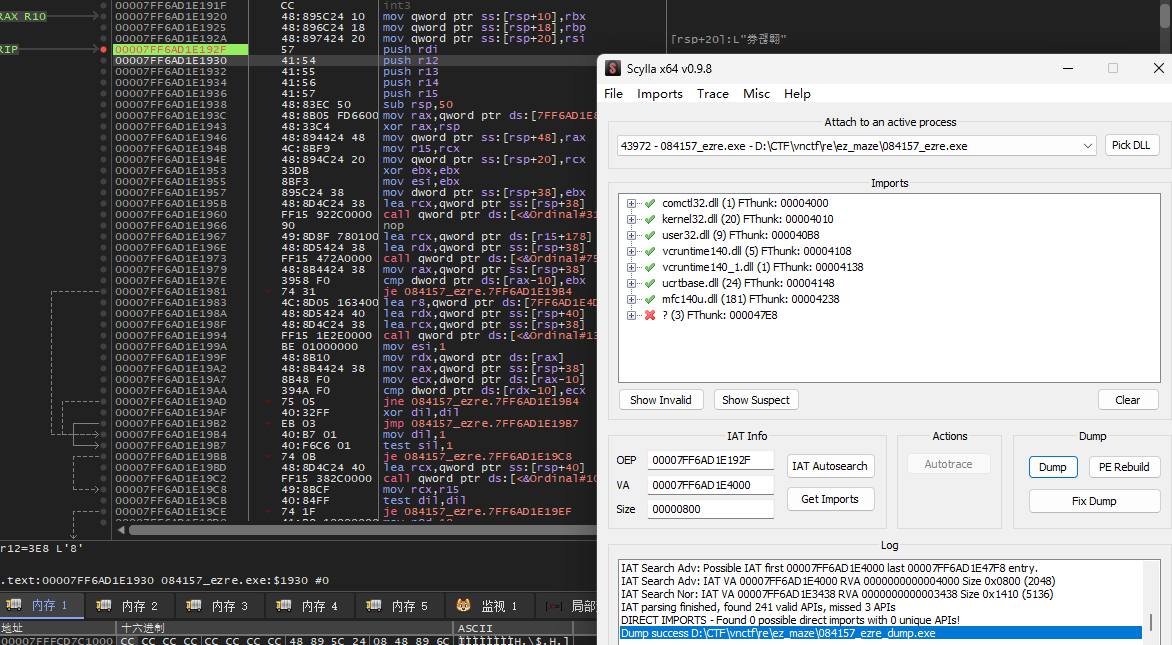This screenshot has width=1172, height=645.
Task: Click the Scylla app icon in title bar
Action: pyautogui.click(x=613, y=68)
